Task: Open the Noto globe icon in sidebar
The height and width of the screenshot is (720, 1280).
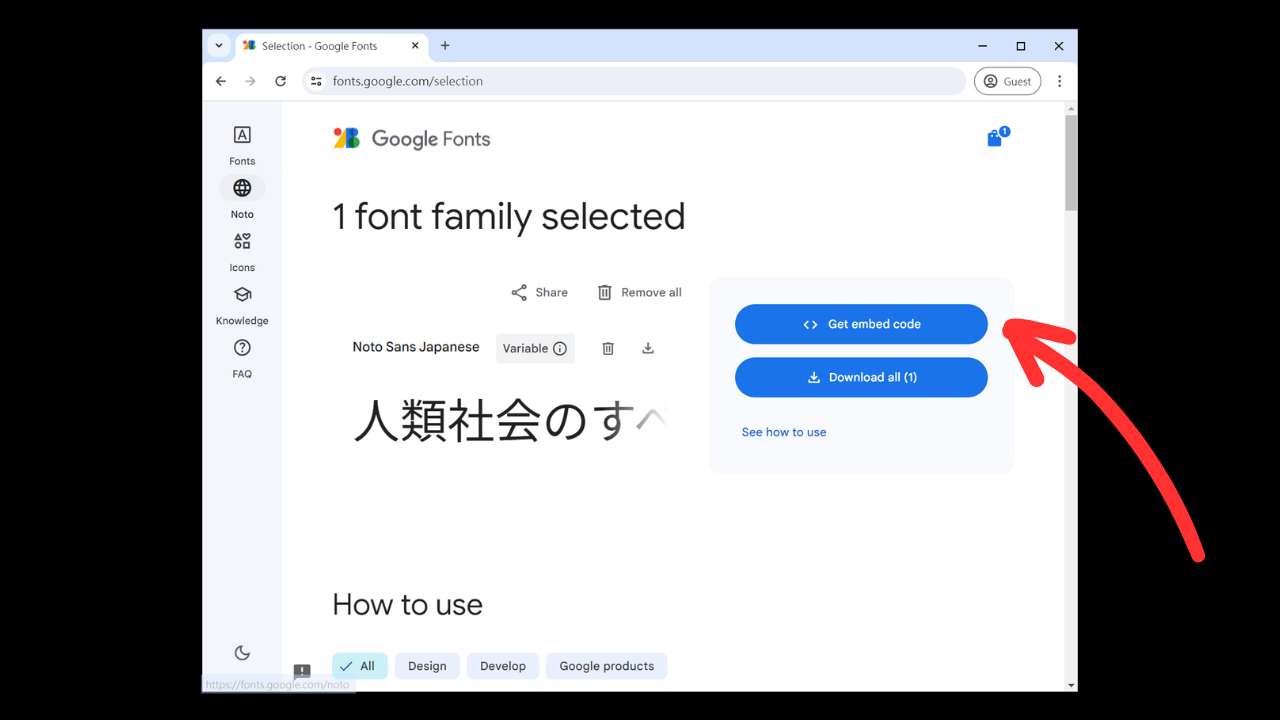Action: (242, 188)
